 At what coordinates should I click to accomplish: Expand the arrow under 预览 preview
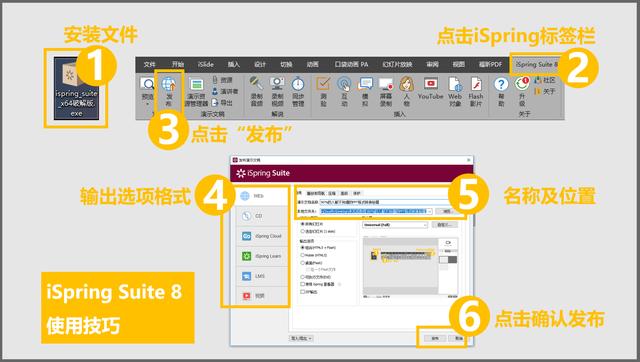pos(147,105)
